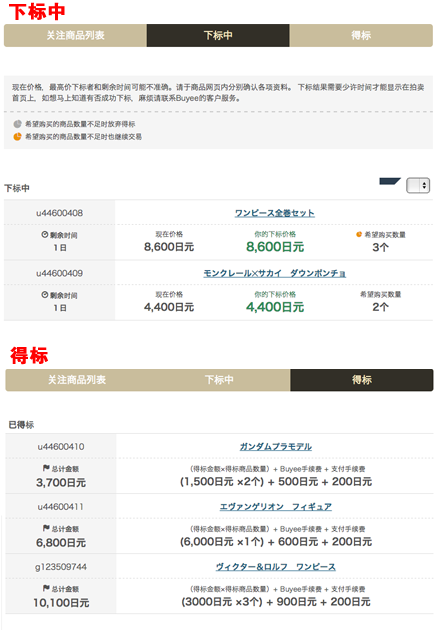This screenshot has width=435, height=630.
Task: Click the total amount 6,800日元
Action: pos(61,543)
